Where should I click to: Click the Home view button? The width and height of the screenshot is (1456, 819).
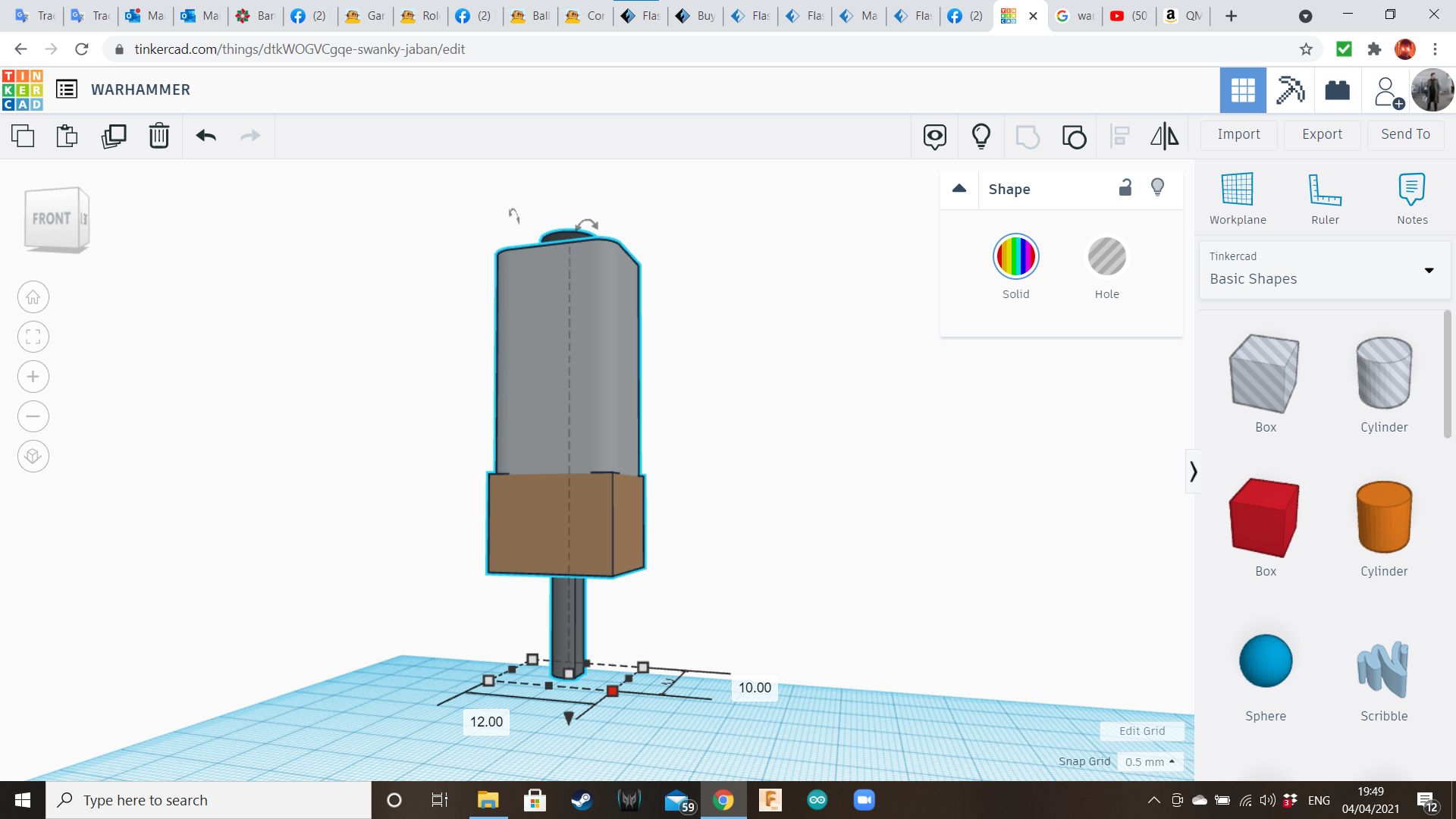[33, 297]
